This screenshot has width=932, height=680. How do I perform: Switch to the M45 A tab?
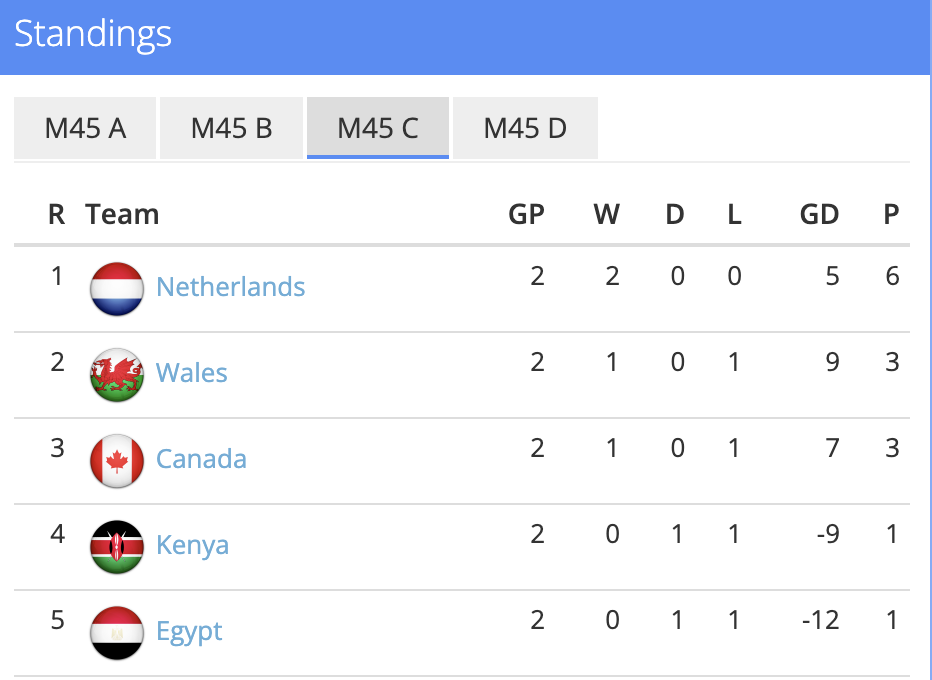(x=85, y=128)
